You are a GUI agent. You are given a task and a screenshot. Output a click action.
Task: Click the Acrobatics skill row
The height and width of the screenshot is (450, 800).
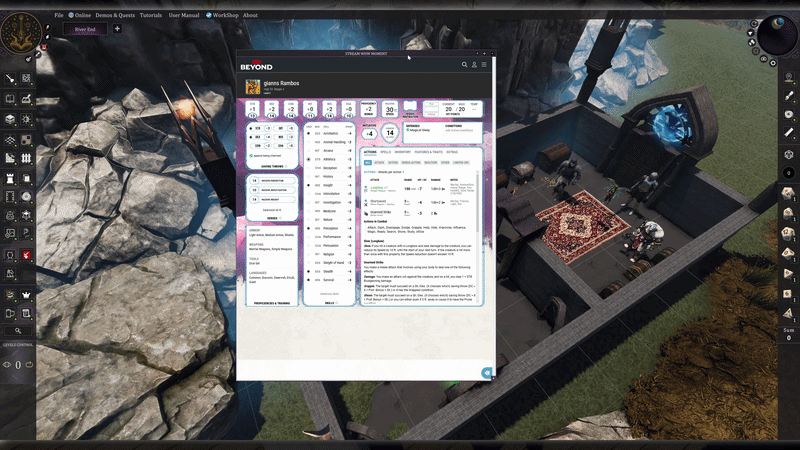329,134
